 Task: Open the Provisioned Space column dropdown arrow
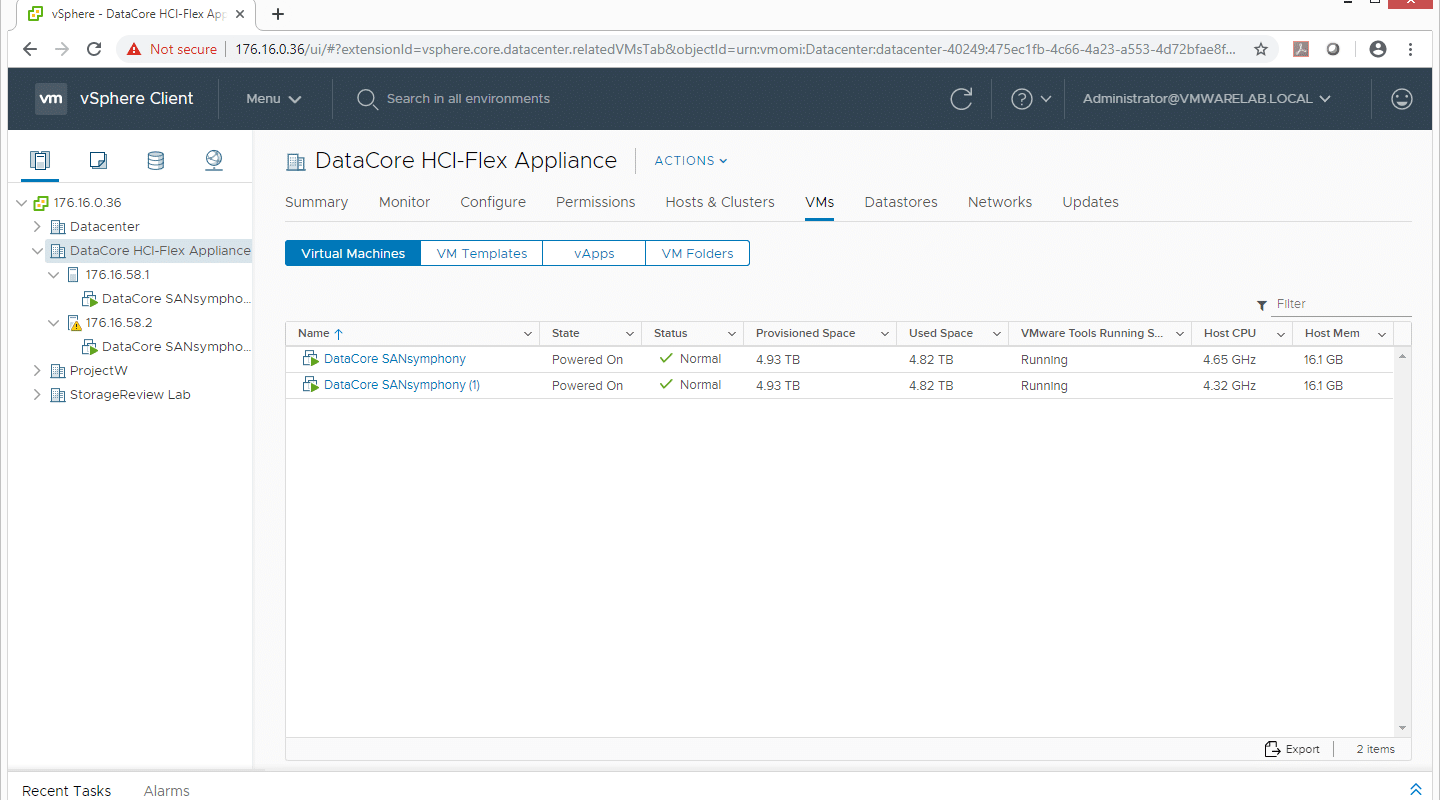[x=885, y=334]
